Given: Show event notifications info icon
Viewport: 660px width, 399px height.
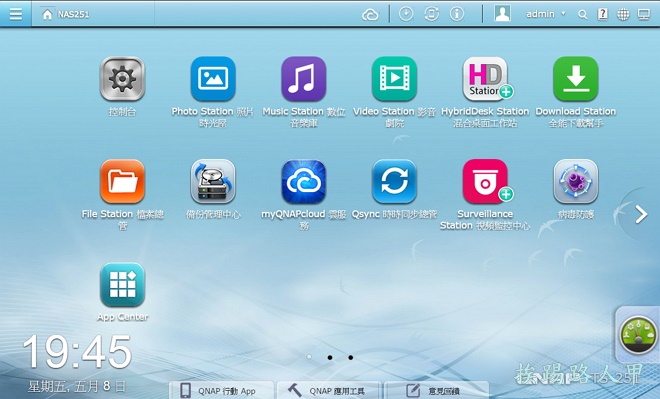Looking at the screenshot, I should click(457, 14).
